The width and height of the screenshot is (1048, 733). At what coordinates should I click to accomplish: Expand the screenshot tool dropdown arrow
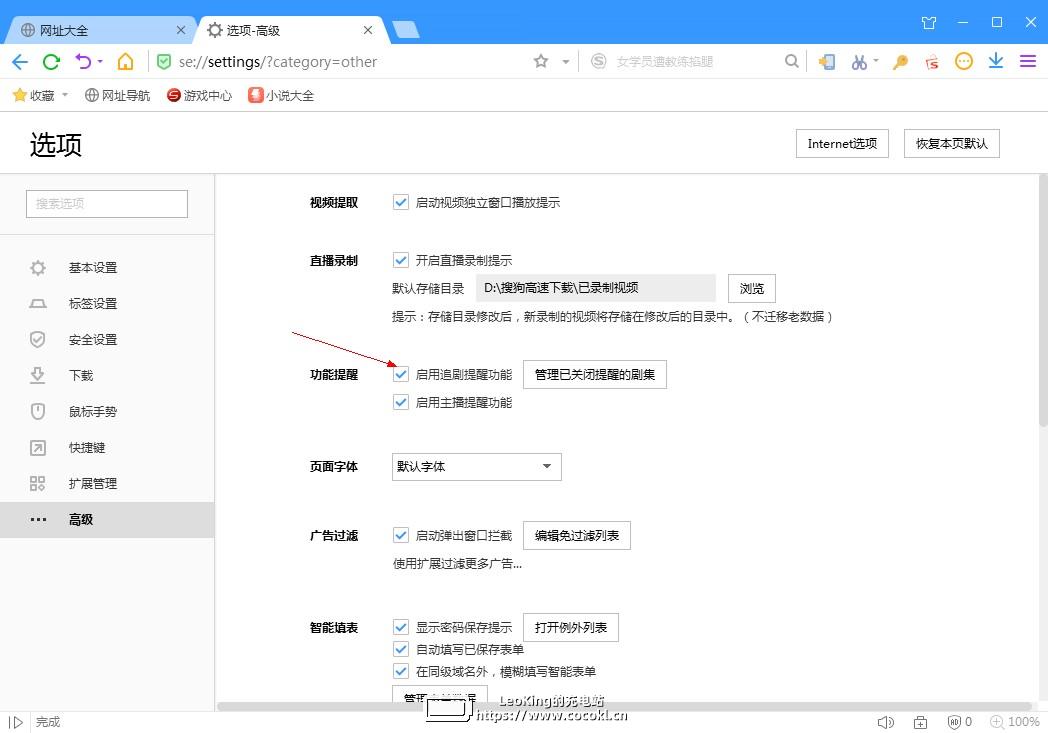pyautogui.click(x=876, y=61)
